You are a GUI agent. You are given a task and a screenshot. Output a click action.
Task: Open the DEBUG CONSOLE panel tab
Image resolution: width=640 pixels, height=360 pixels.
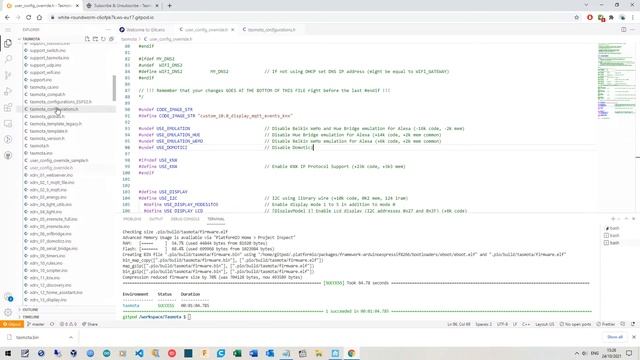(x=185, y=219)
